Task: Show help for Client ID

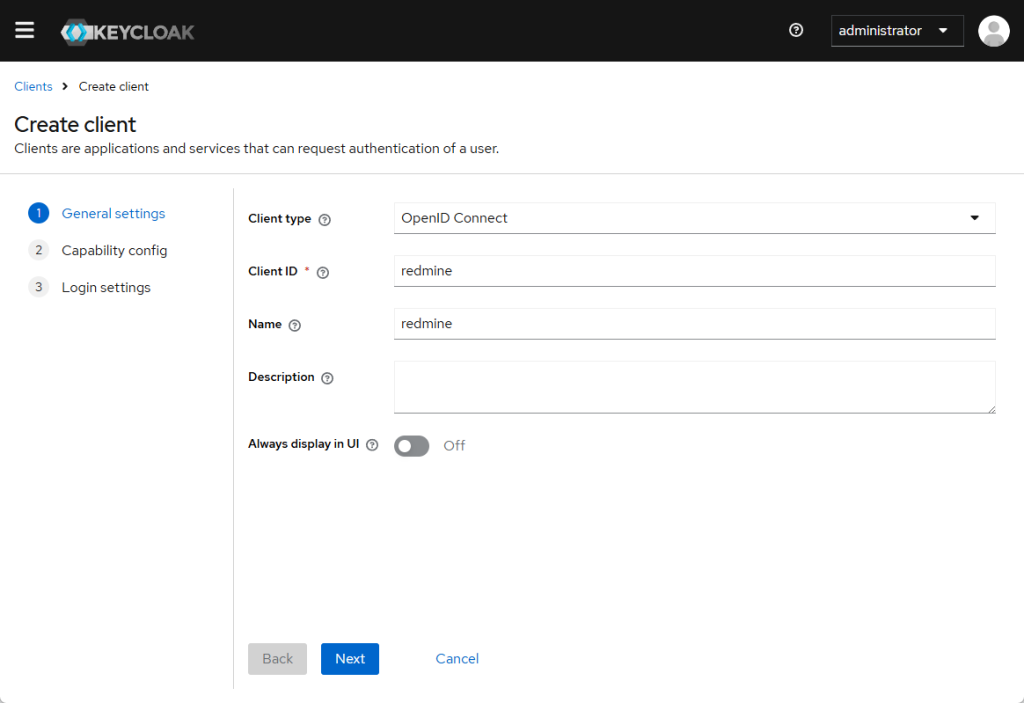Action: 323,272
